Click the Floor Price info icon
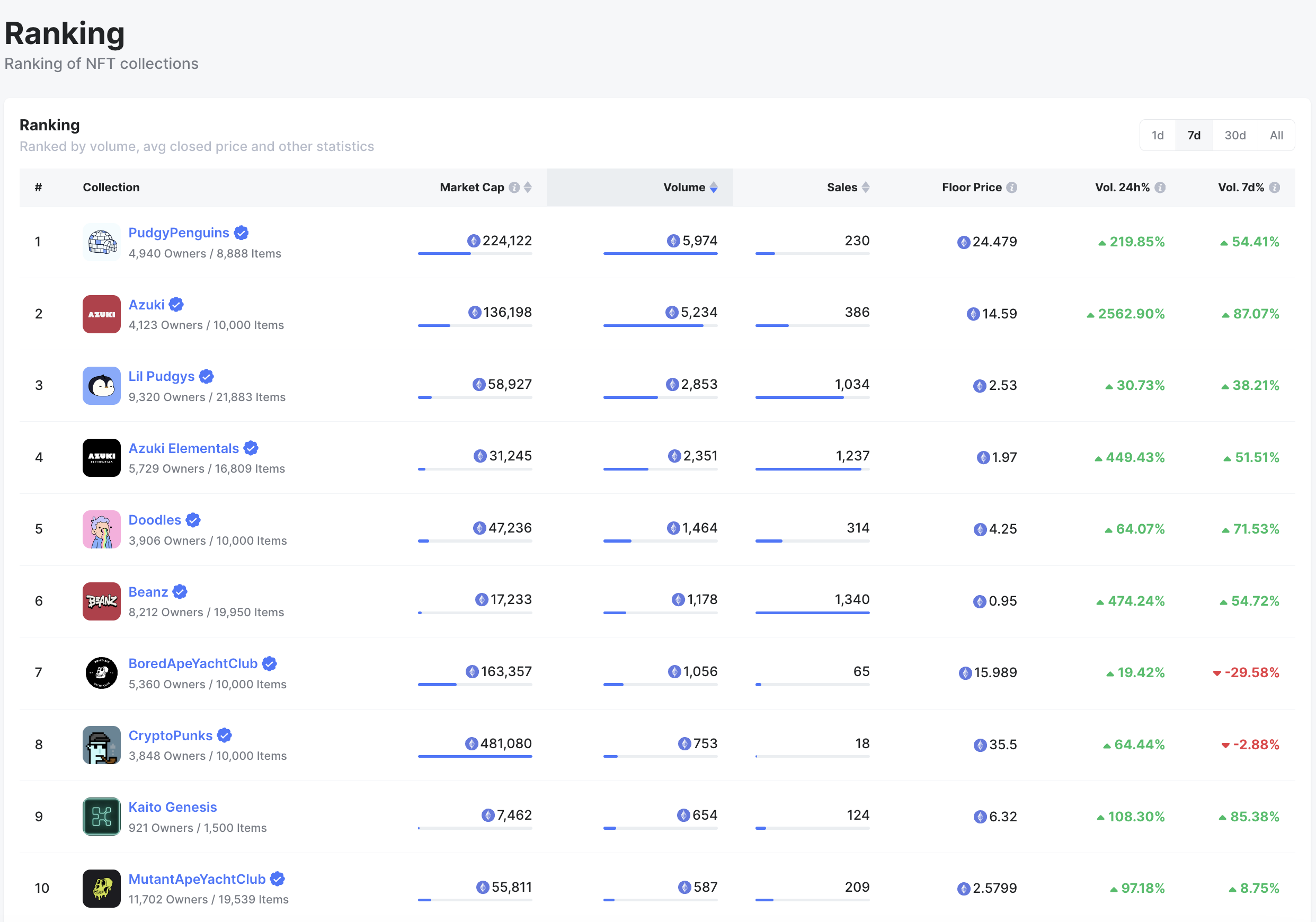This screenshot has height=922, width=1316. pyautogui.click(x=1012, y=188)
